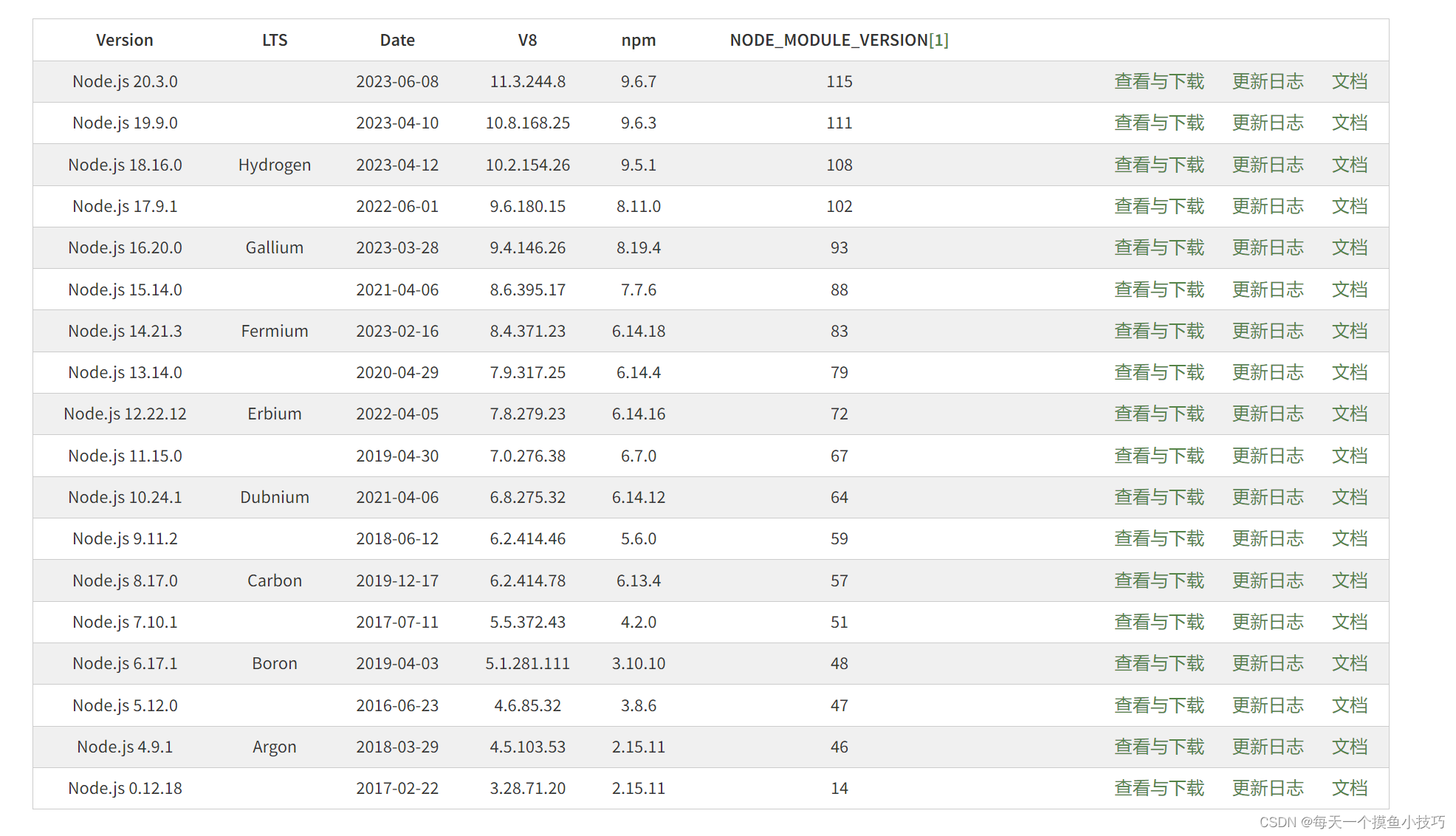Click 查看与下载 in Node.js 19.9.0 row

pyautogui.click(x=1159, y=123)
